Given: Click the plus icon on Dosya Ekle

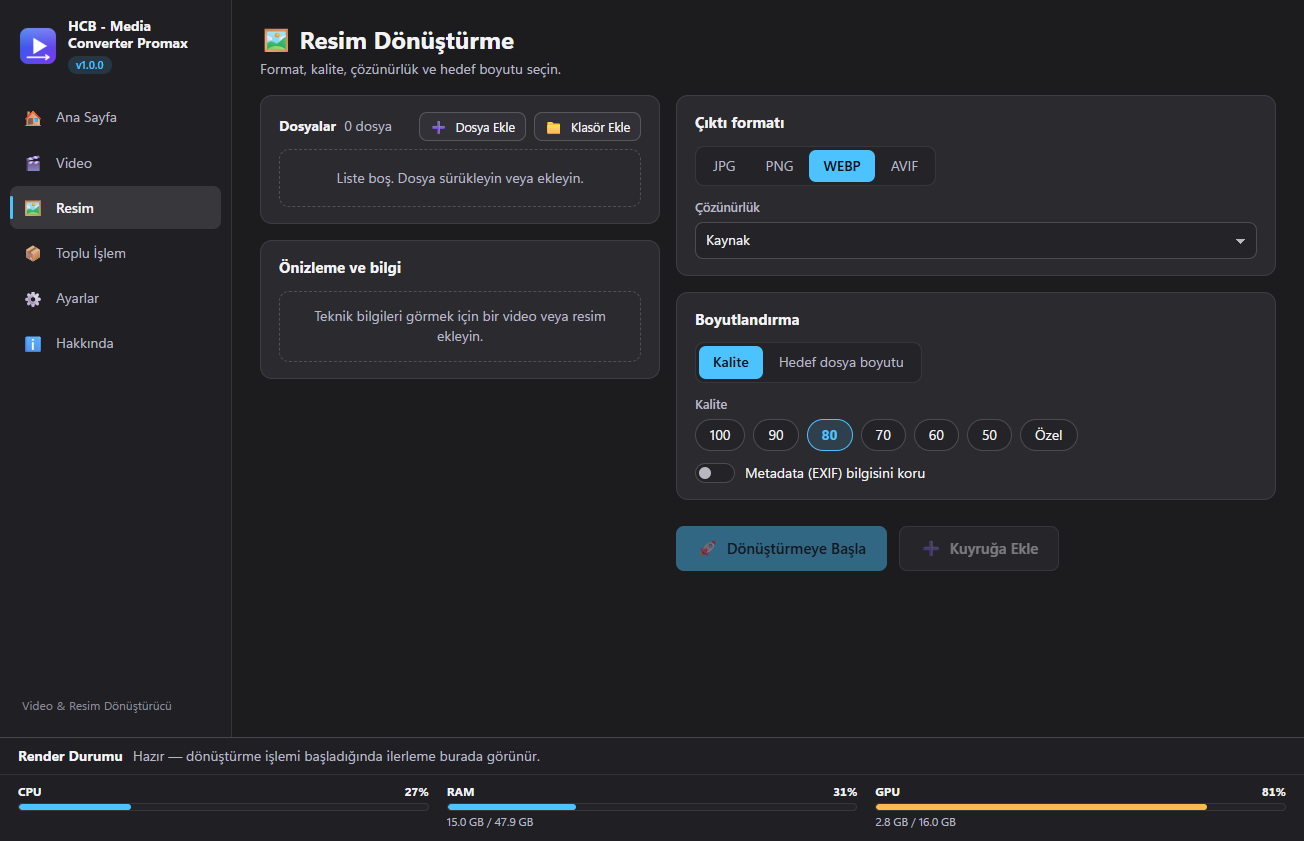Looking at the screenshot, I should coord(438,127).
